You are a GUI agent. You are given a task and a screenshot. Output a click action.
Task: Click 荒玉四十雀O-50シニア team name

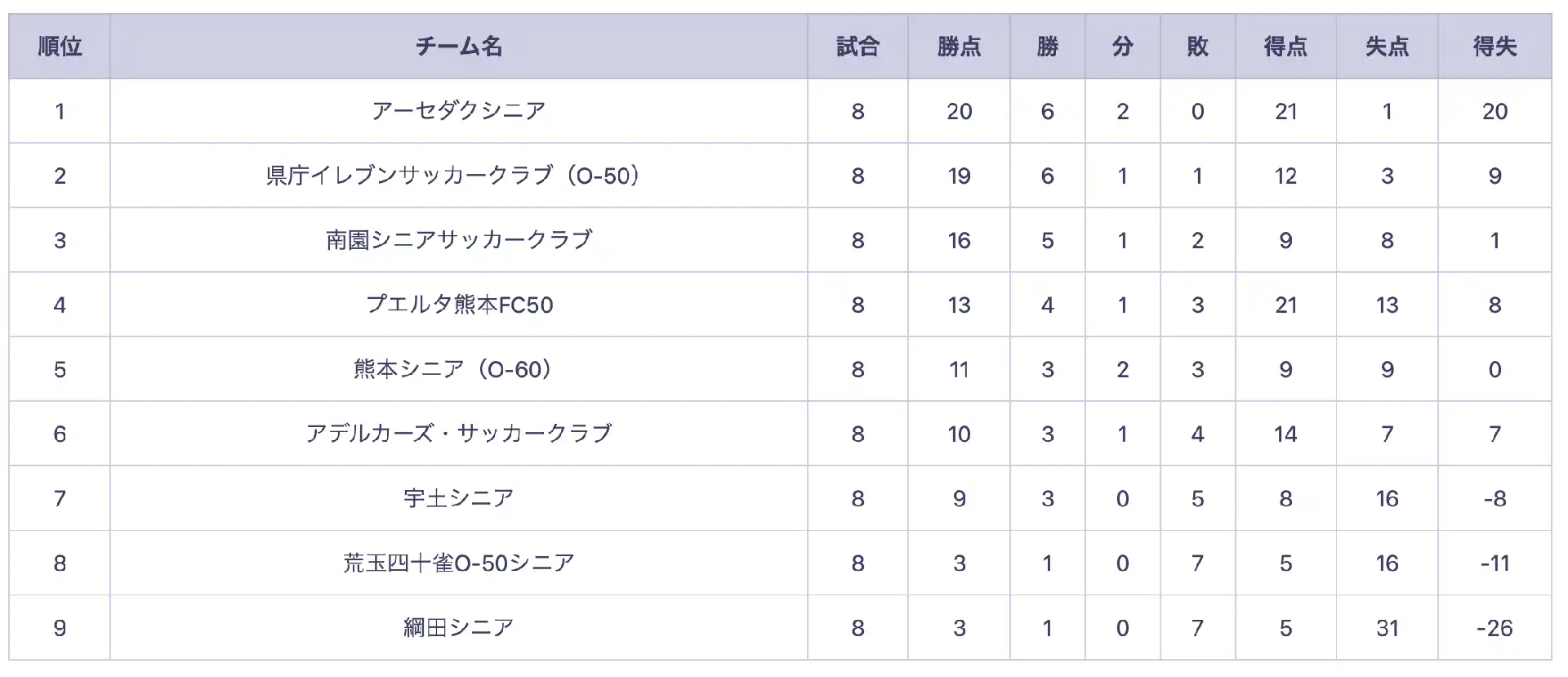tap(459, 563)
